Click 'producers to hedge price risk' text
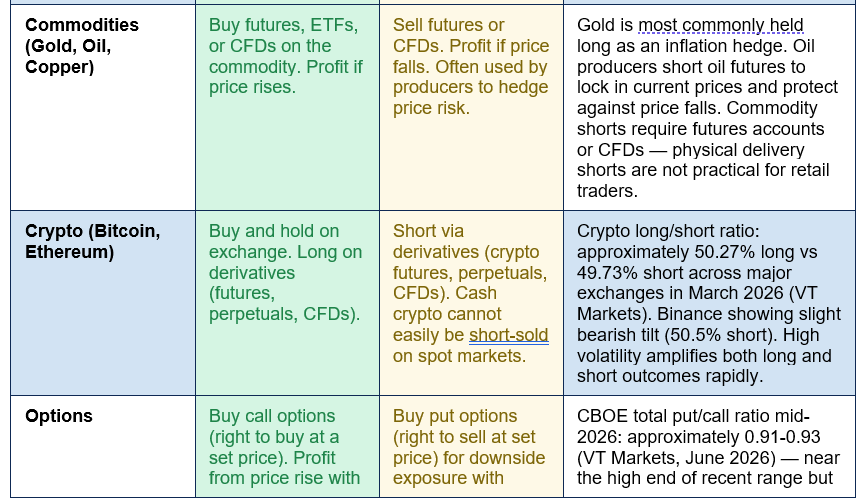Image resolution: width=862 pixels, height=501 pixels. (x=471, y=98)
